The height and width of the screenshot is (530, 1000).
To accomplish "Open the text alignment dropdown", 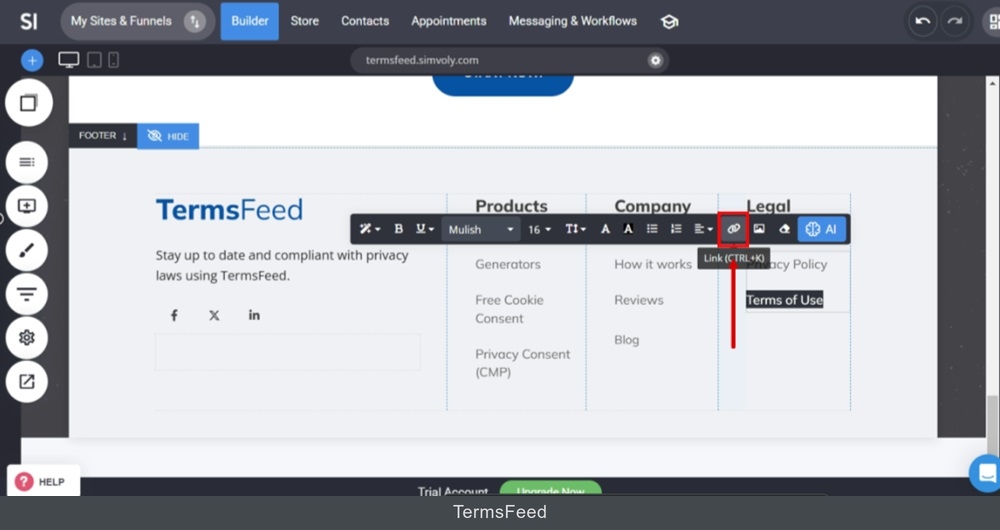I will (x=703, y=229).
